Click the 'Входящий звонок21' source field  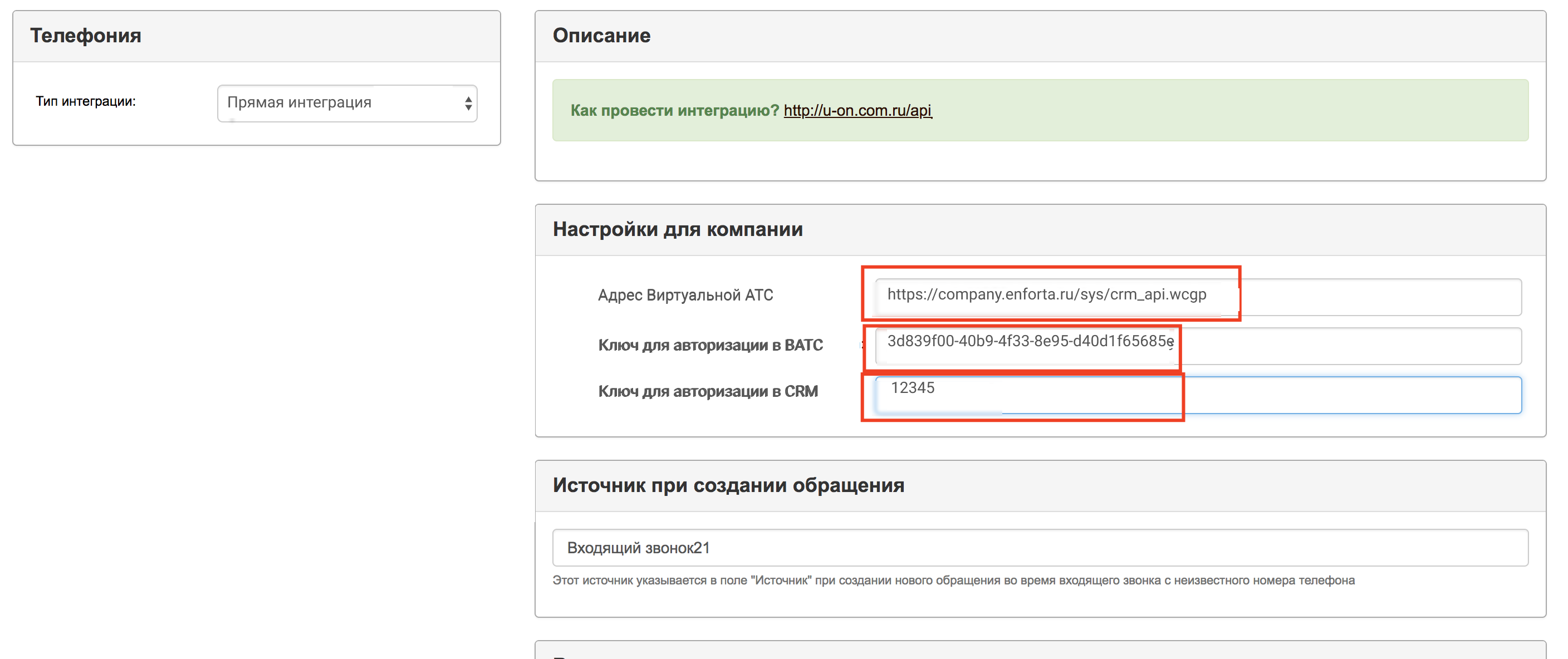click(1040, 547)
